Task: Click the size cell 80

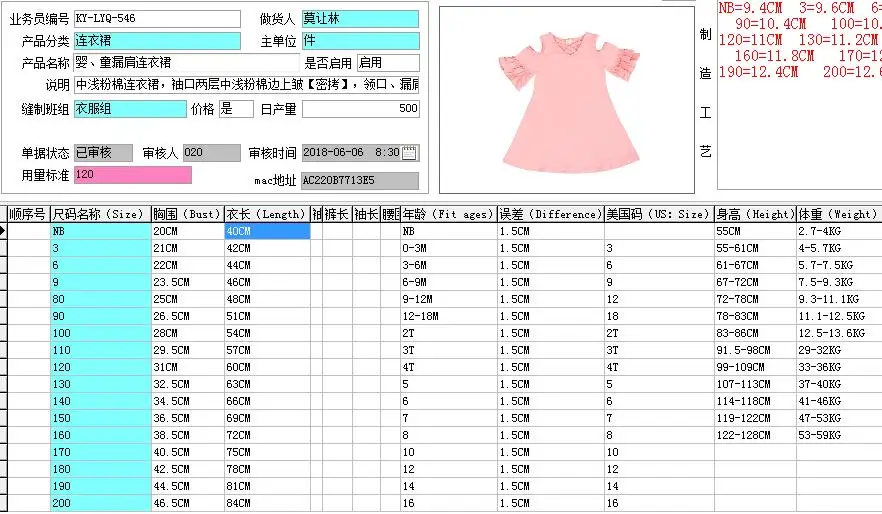Action: (100, 299)
